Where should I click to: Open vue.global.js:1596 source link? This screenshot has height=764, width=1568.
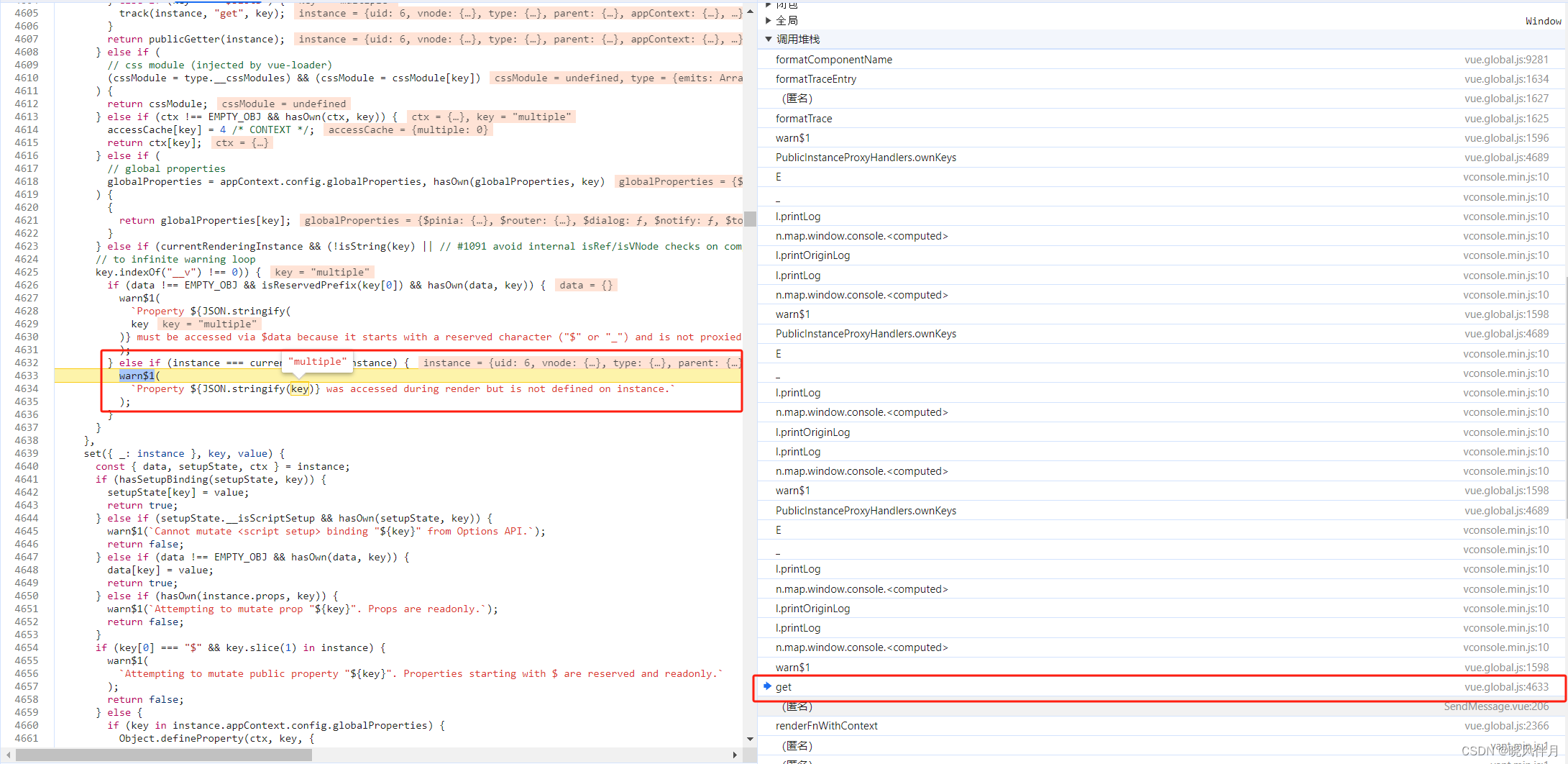(x=1506, y=138)
